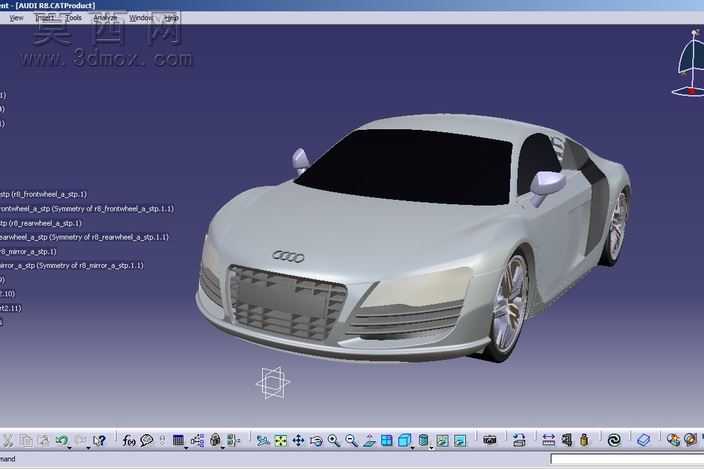Select tree row 'stp (r8_frontwheel_a_stp.1)'

click(44, 194)
